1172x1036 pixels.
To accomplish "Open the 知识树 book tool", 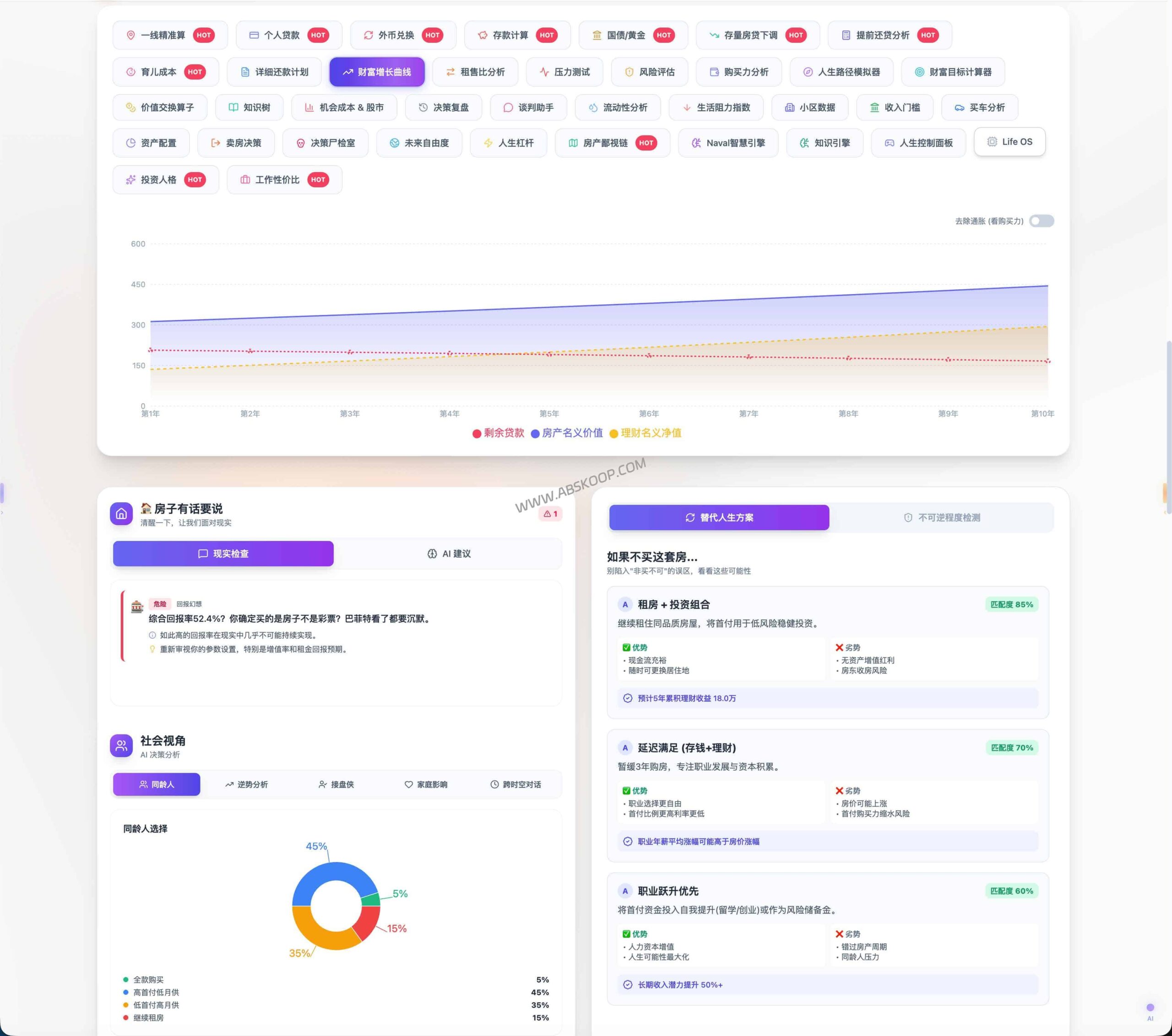I will coord(249,107).
